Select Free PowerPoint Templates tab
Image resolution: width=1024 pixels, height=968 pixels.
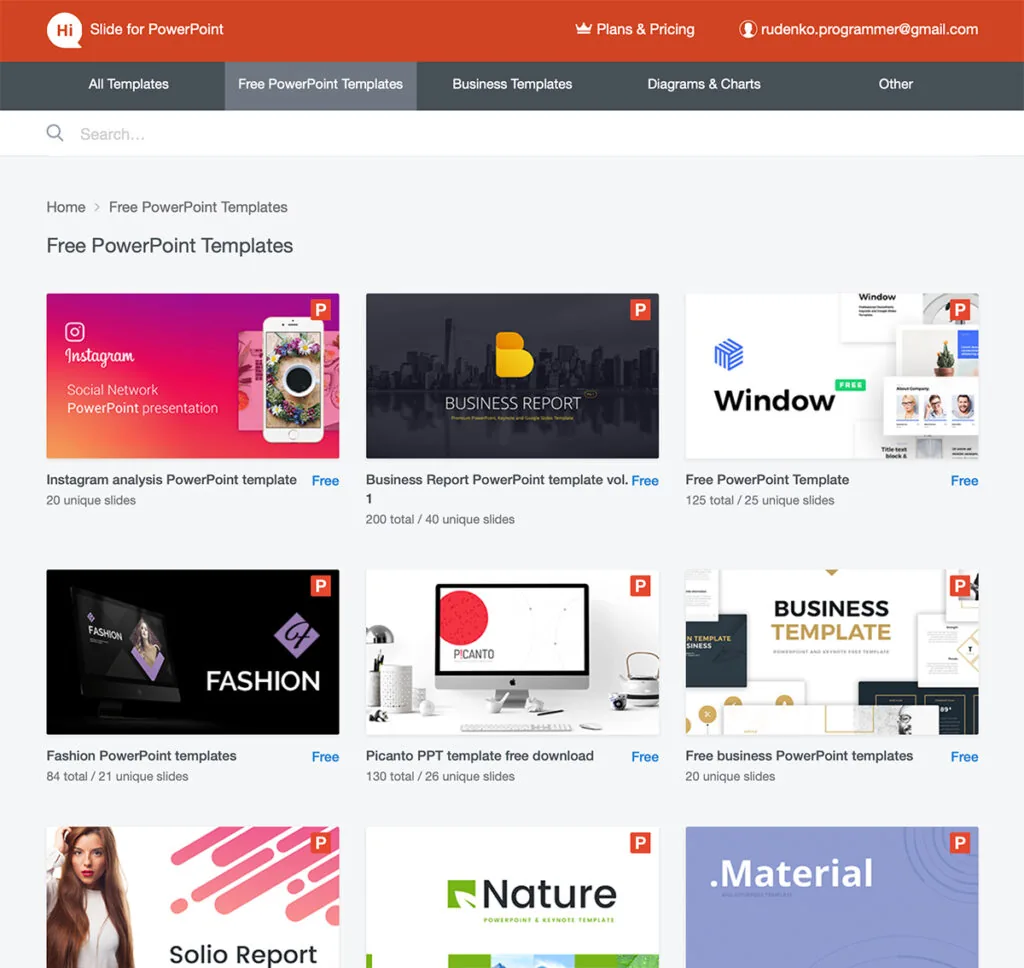tap(320, 84)
